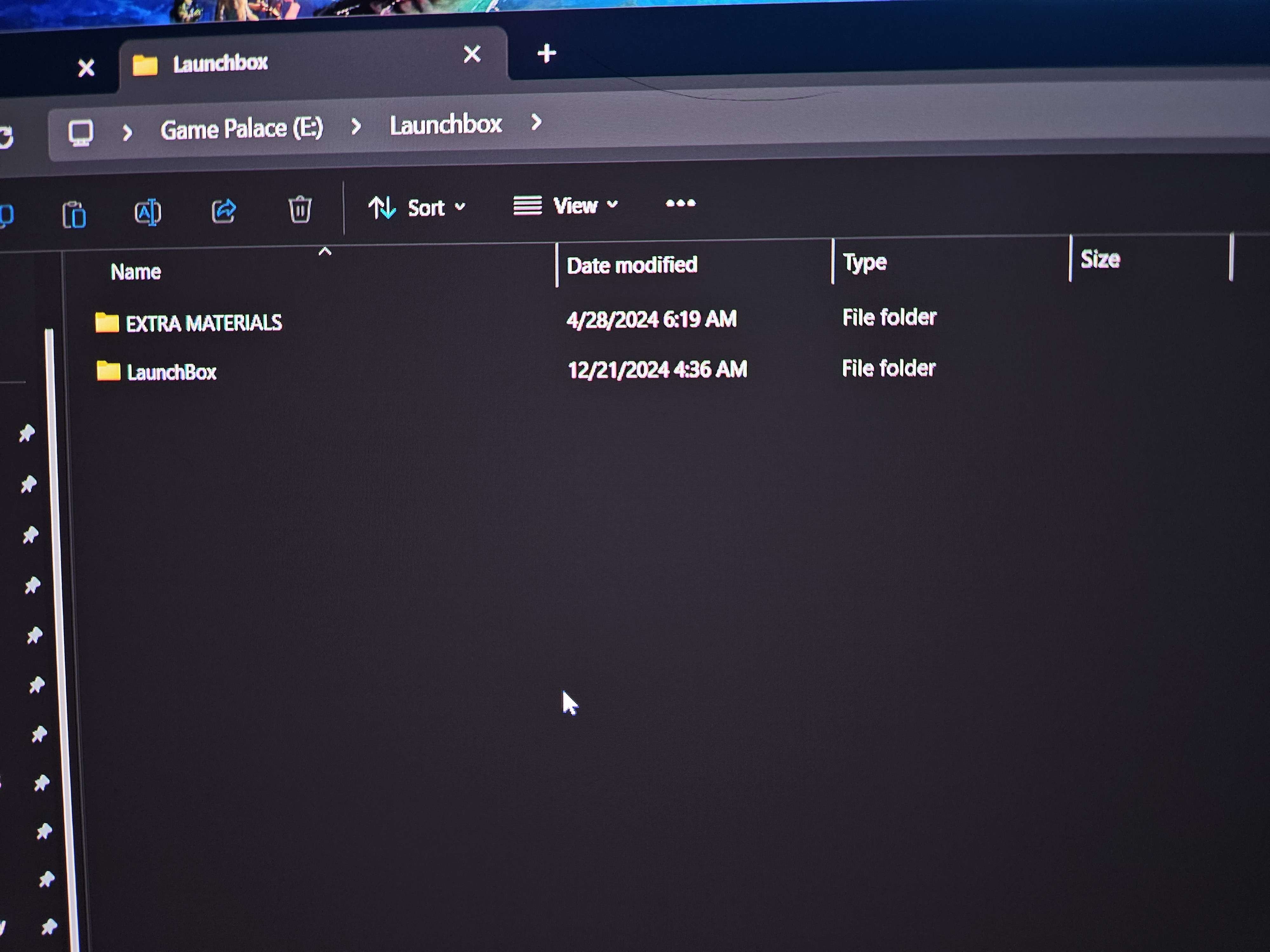Expand chevron after the This PC icon
This screenshot has width=1270, height=952.
tap(127, 133)
